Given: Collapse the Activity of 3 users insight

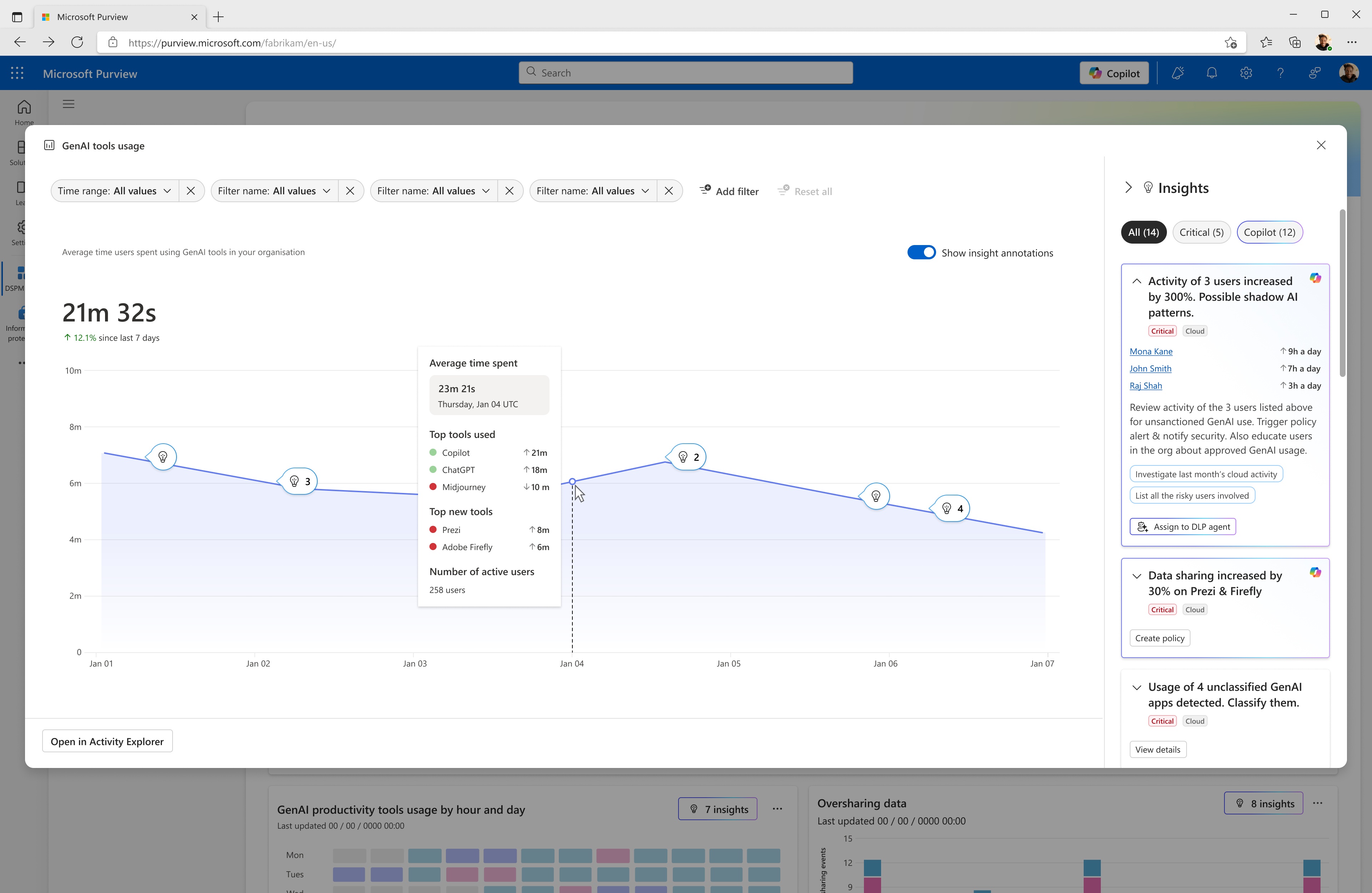Looking at the screenshot, I should (x=1136, y=281).
